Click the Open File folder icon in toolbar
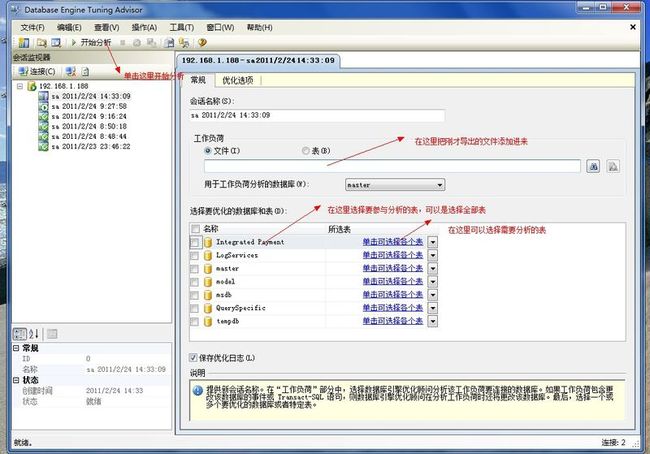650x454 pixels. (41, 42)
